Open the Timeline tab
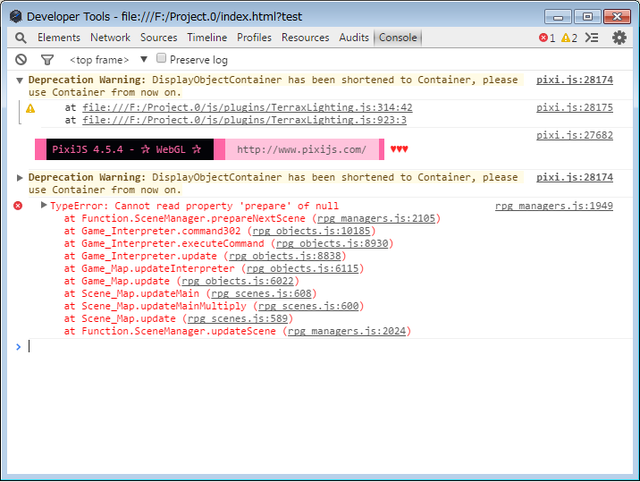The height and width of the screenshot is (482, 640). (207, 38)
